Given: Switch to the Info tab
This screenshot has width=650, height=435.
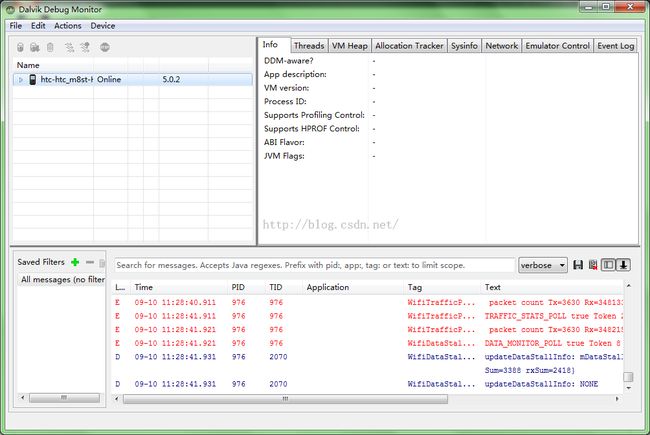Looking at the screenshot, I should [270, 44].
